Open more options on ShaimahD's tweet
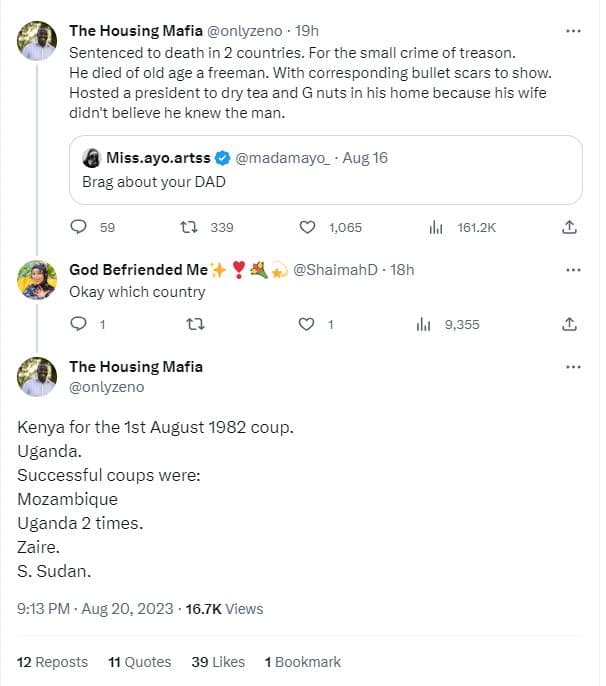 (x=572, y=270)
